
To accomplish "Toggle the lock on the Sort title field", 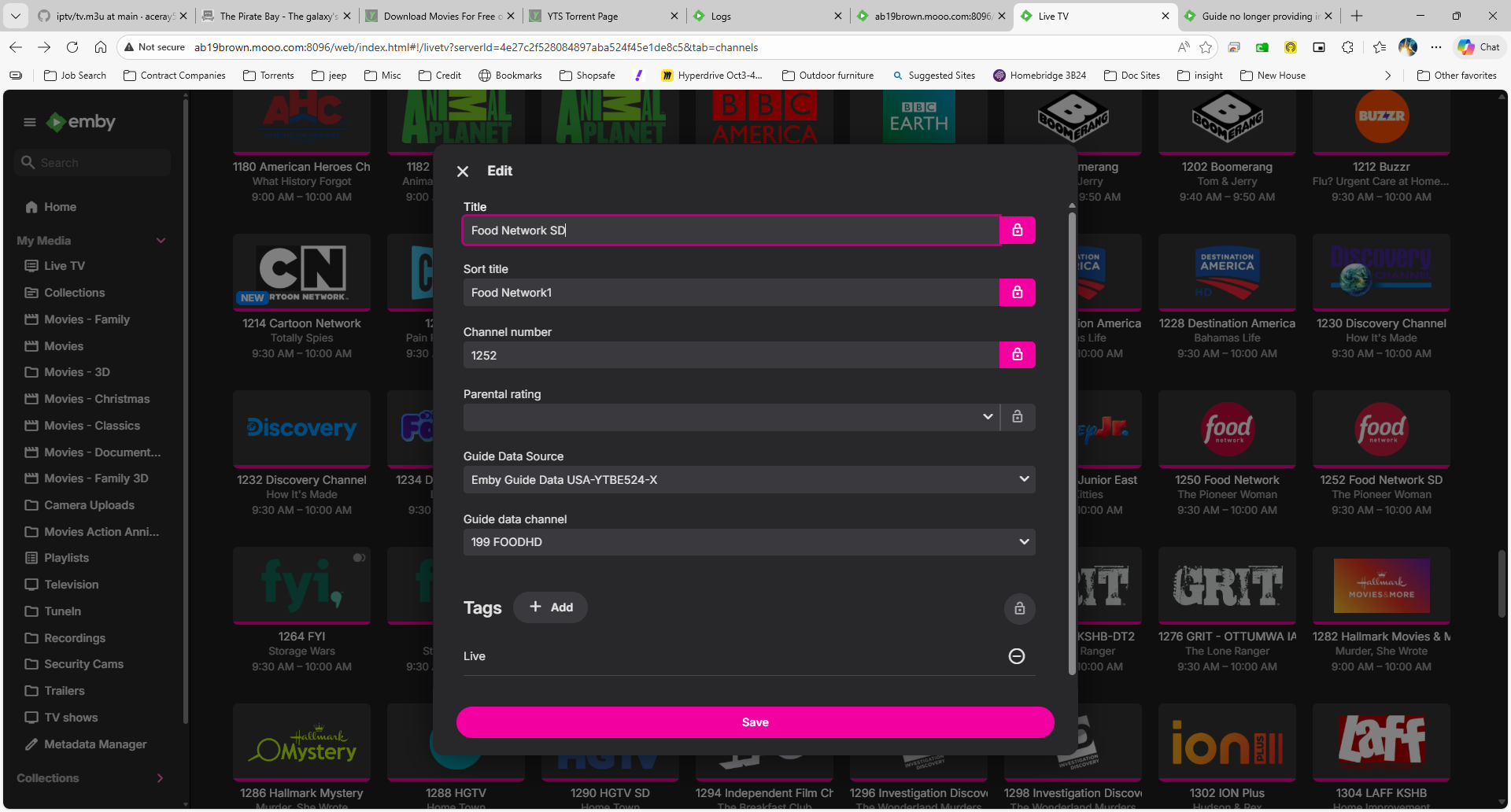I will [x=1018, y=293].
